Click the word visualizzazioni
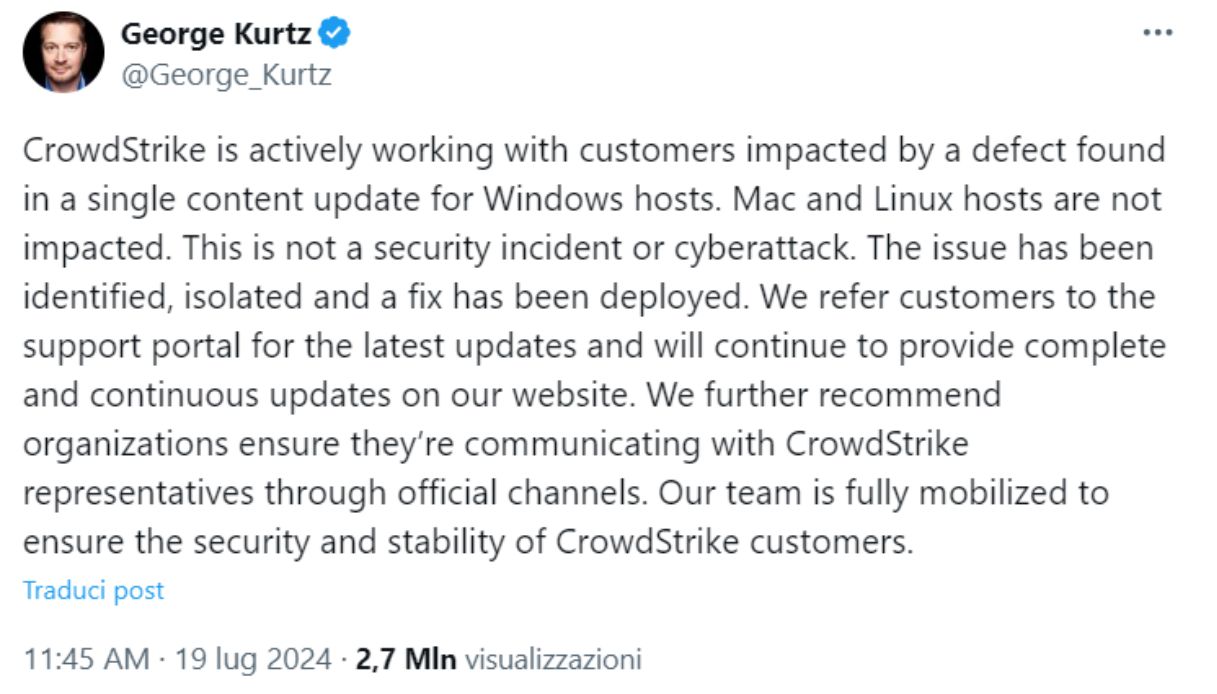Viewport: 1217px width, 694px height. 553,660
